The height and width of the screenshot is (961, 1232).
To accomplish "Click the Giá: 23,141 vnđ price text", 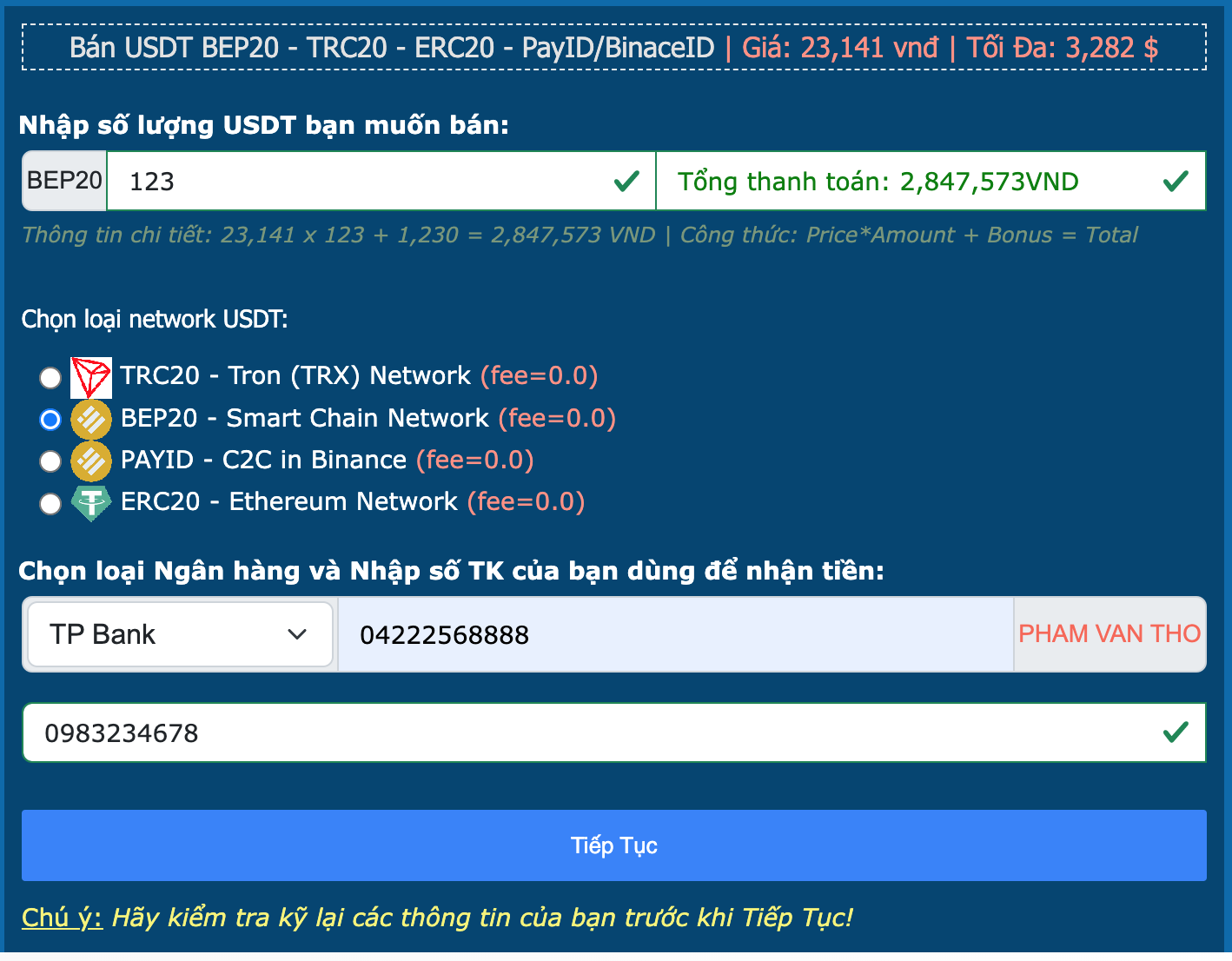I will click(x=840, y=47).
